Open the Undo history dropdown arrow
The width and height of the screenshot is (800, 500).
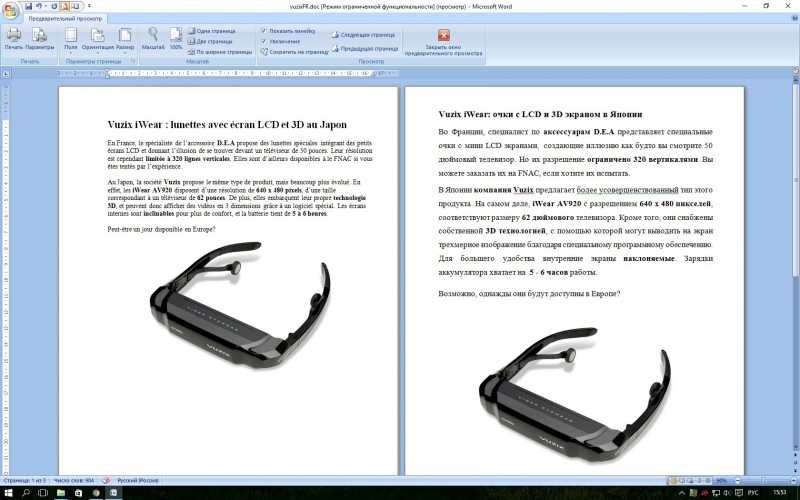pyautogui.click(x=46, y=6)
